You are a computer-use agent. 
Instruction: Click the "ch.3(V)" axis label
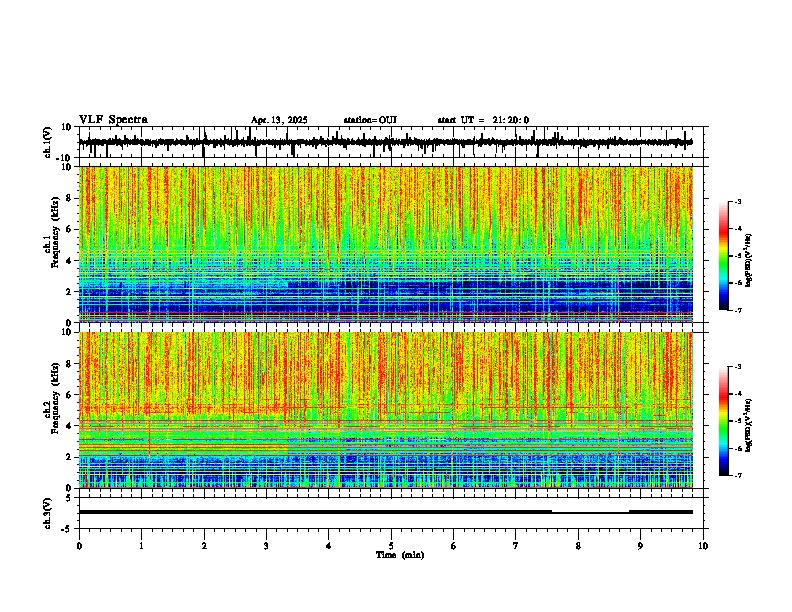[x=48, y=513]
